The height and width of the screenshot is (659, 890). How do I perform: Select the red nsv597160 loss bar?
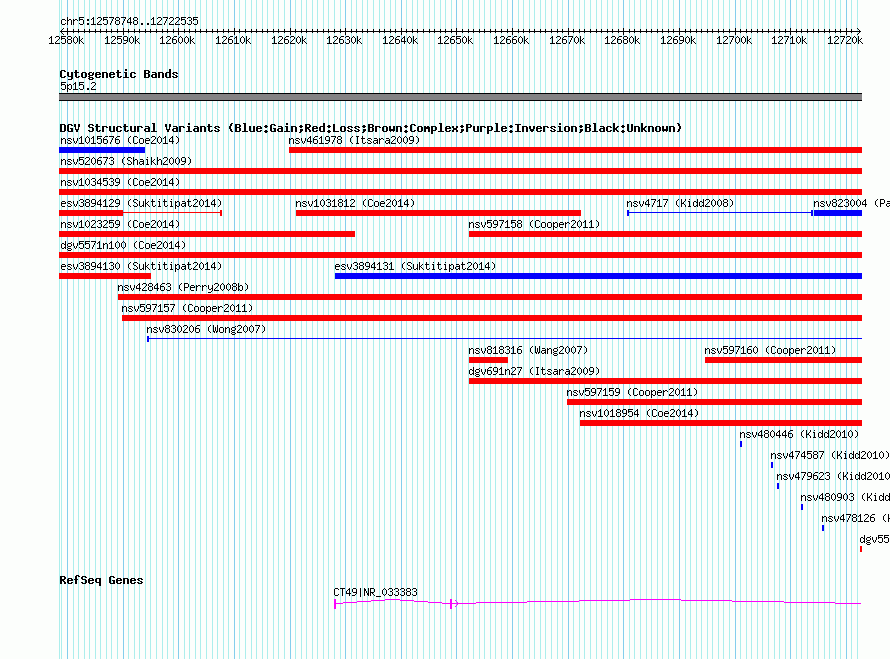coord(783,360)
